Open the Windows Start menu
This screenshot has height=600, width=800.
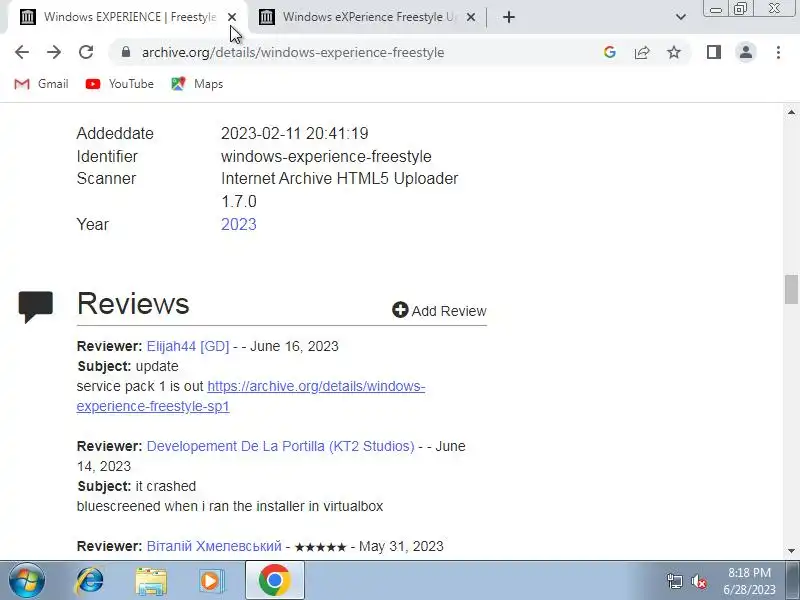pos(26,581)
